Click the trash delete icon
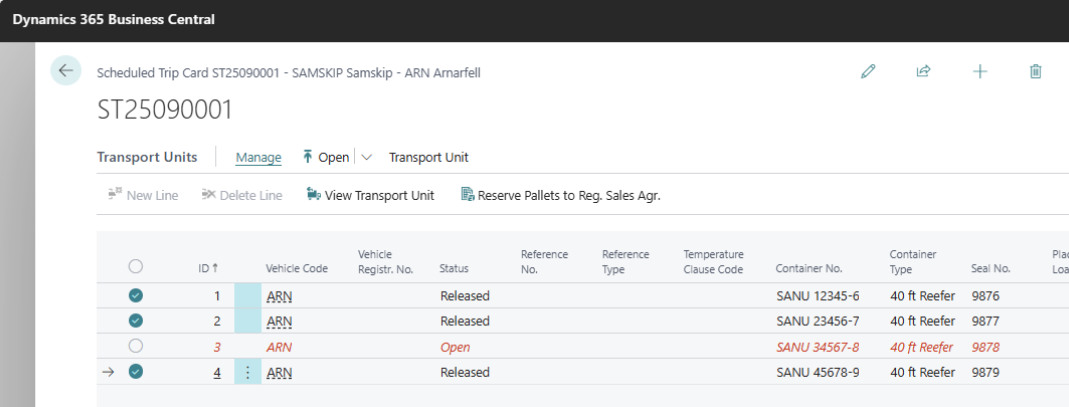Image resolution: width=1069 pixels, height=407 pixels. (1036, 71)
